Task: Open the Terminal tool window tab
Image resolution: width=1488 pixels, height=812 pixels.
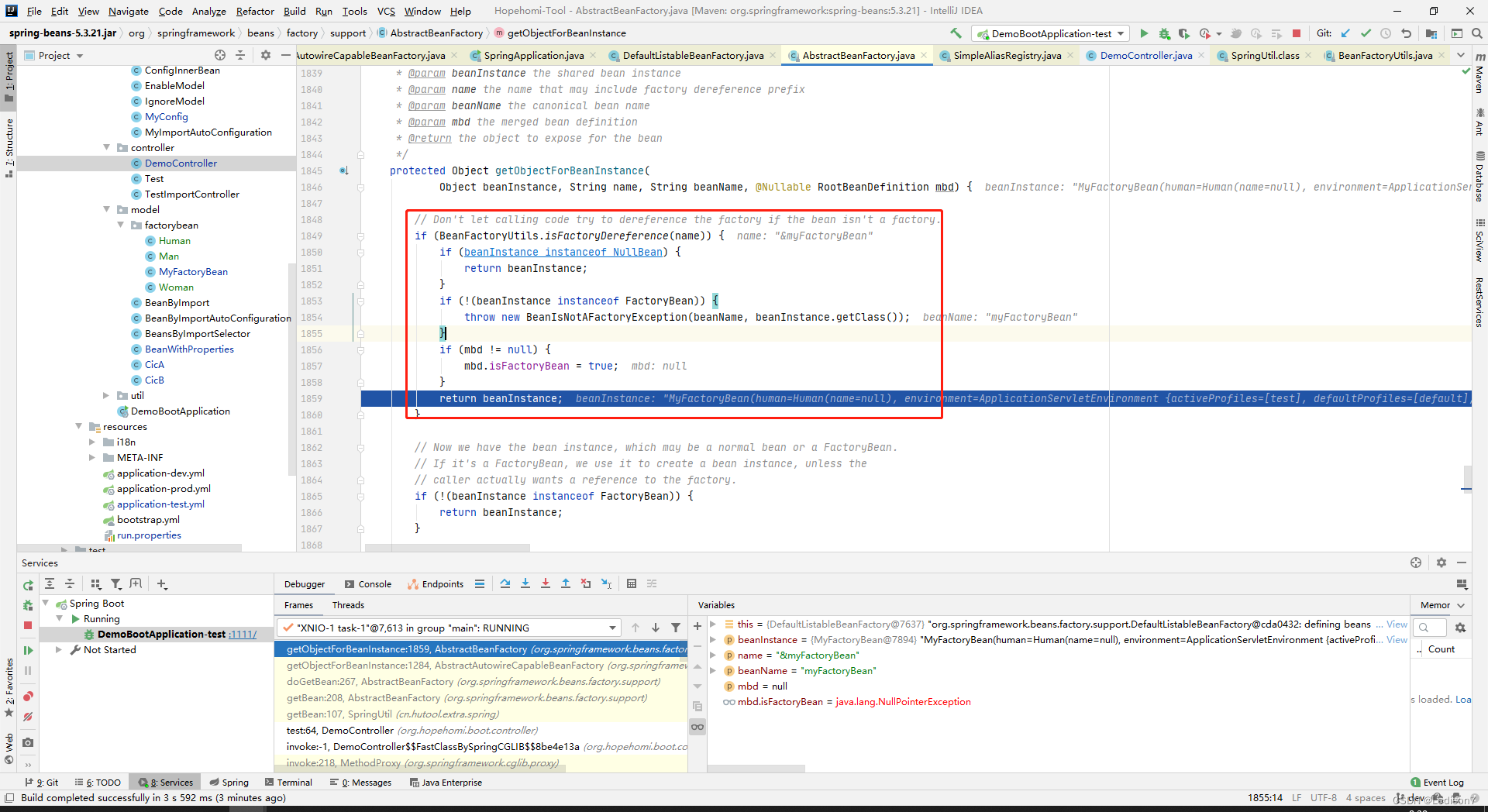Action: point(288,783)
